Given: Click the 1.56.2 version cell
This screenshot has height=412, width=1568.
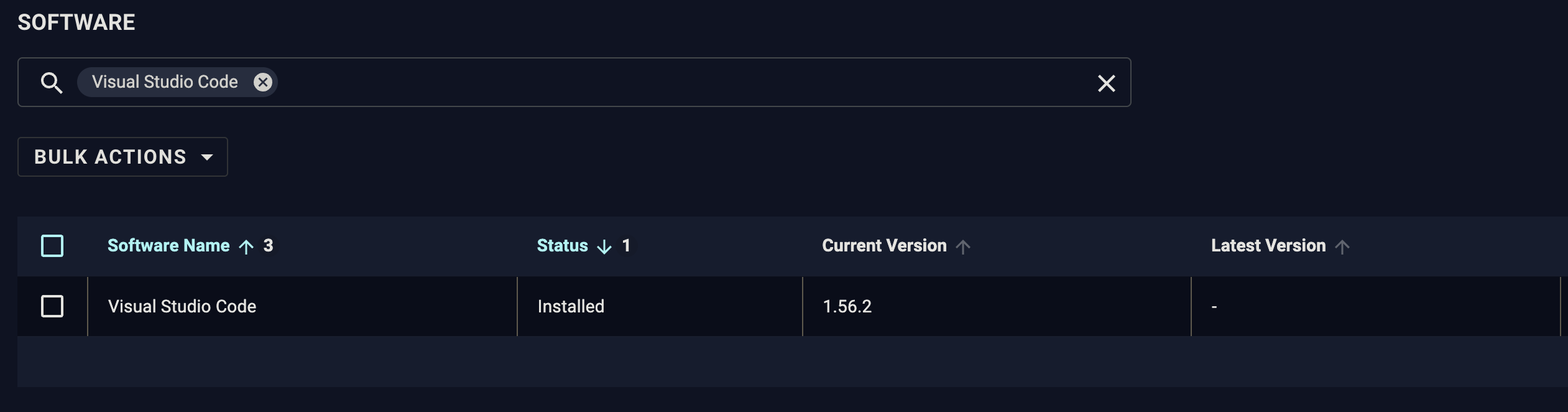Looking at the screenshot, I should (x=997, y=306).
